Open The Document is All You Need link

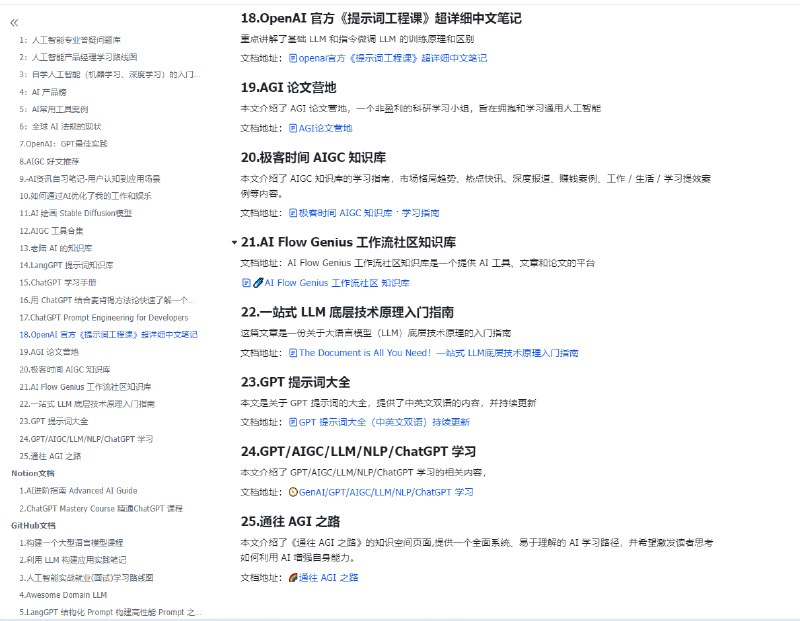[x=439, y=353]
